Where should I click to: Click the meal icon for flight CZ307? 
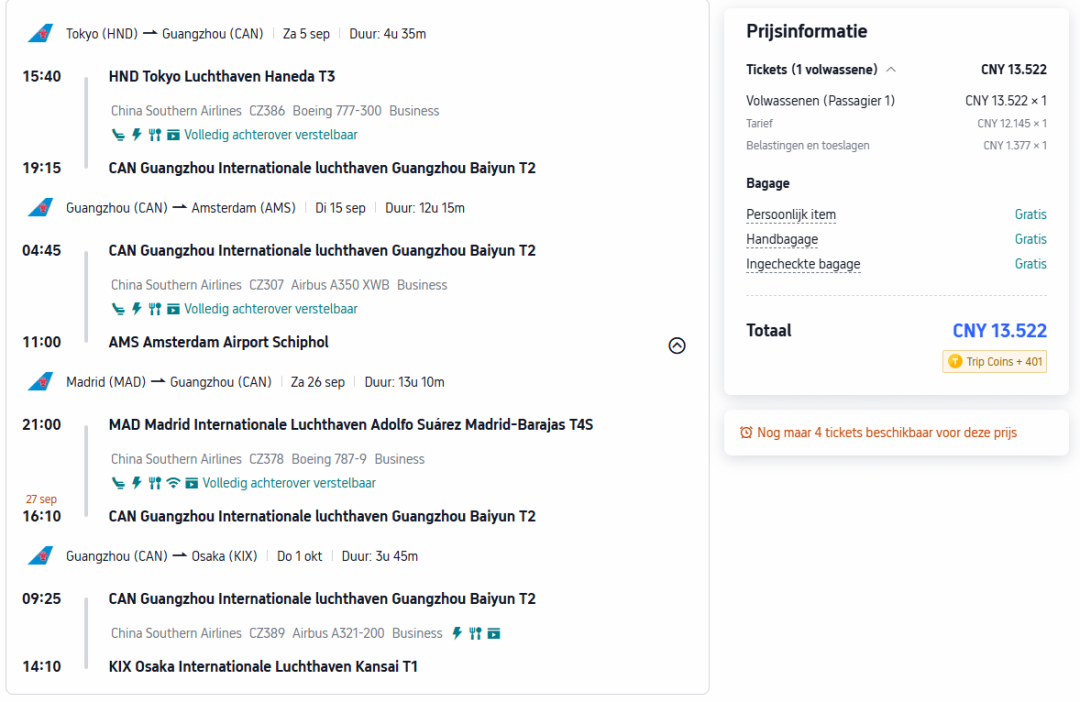coord(155,309)
